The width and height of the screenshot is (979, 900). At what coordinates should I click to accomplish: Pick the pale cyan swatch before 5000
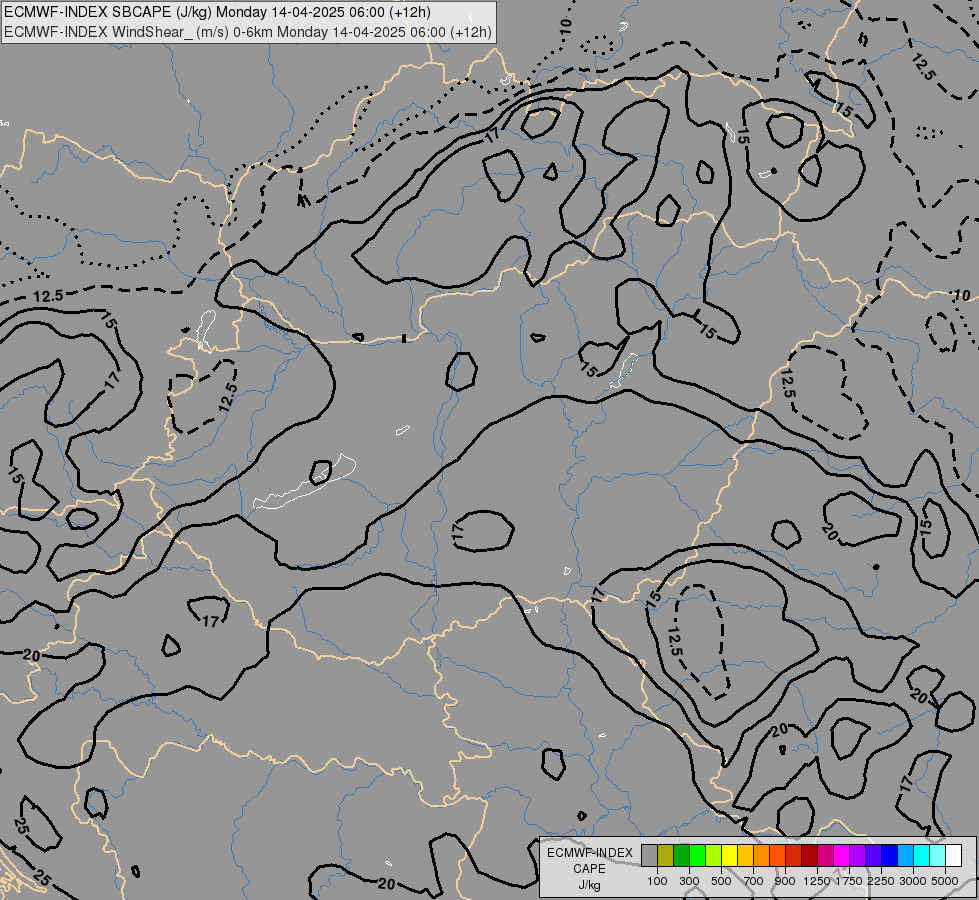(x=938, y=856)
